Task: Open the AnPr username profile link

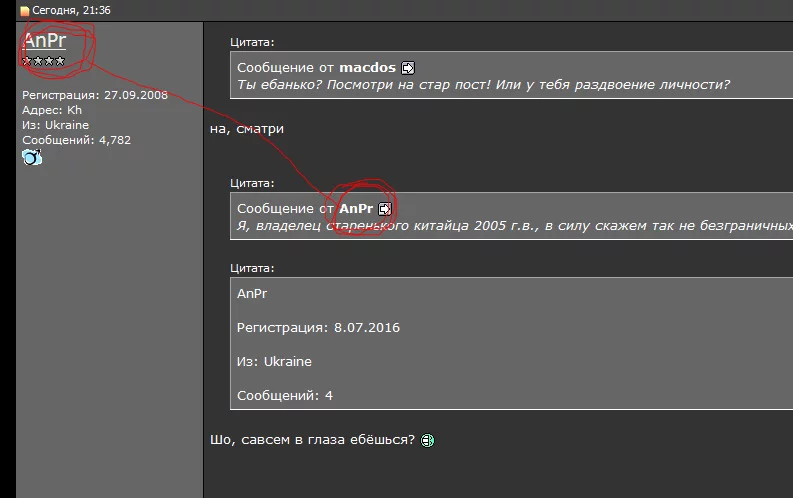Action: click(x=45, y=40)
